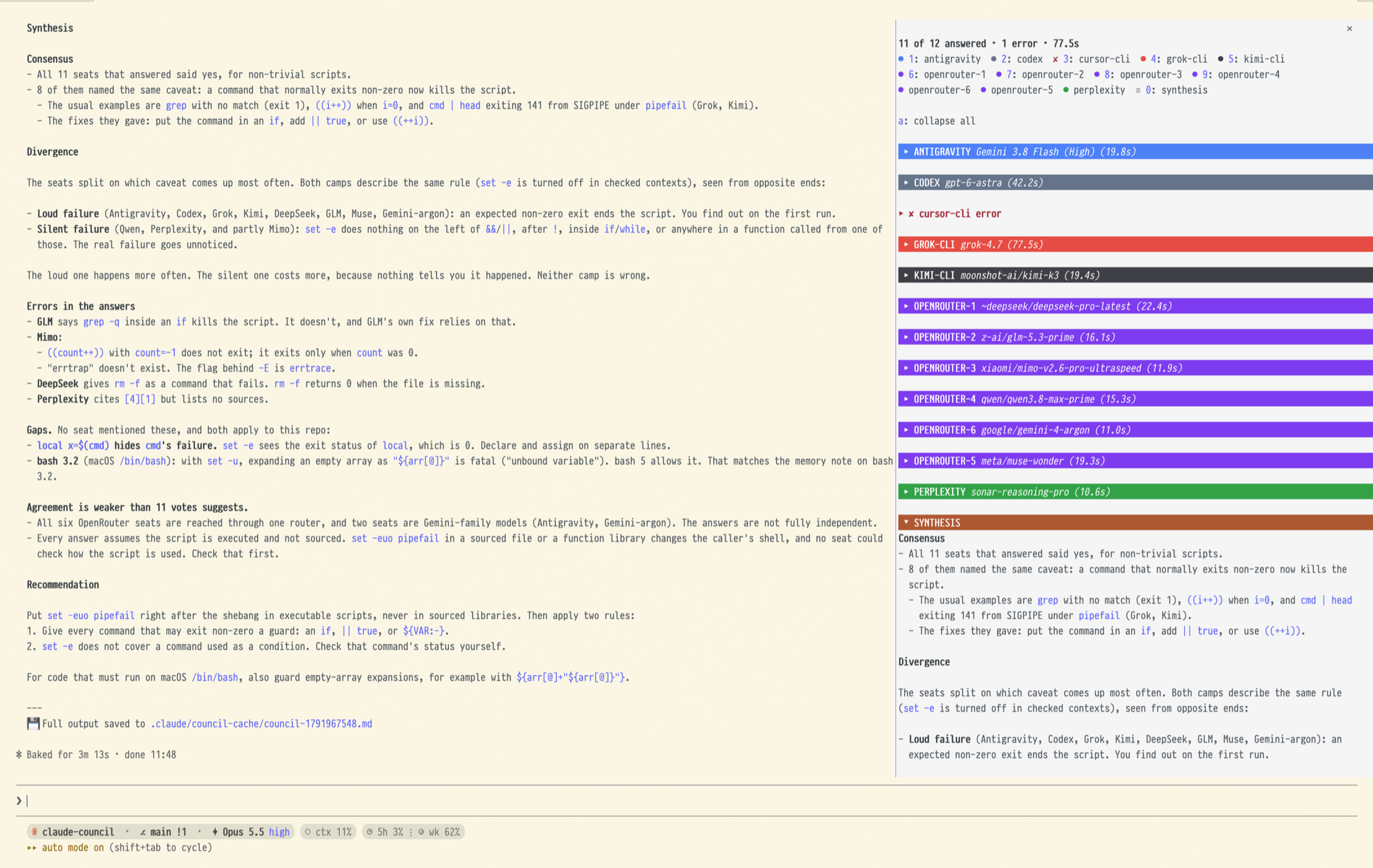
Task: Click the 5h 3% usage timer badge
Action: [384, 832]
